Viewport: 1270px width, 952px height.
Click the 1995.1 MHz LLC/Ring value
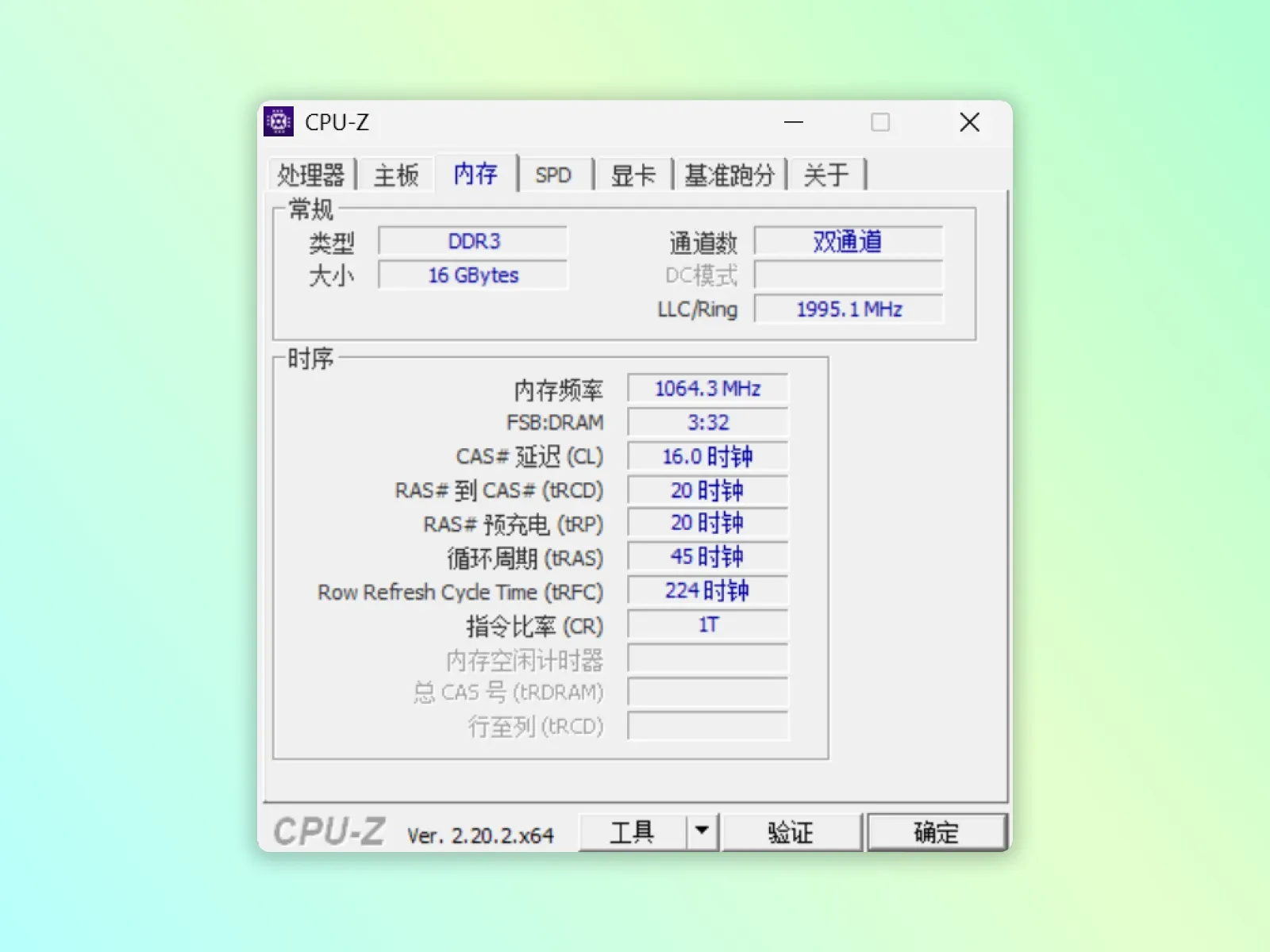click(849, 309)
